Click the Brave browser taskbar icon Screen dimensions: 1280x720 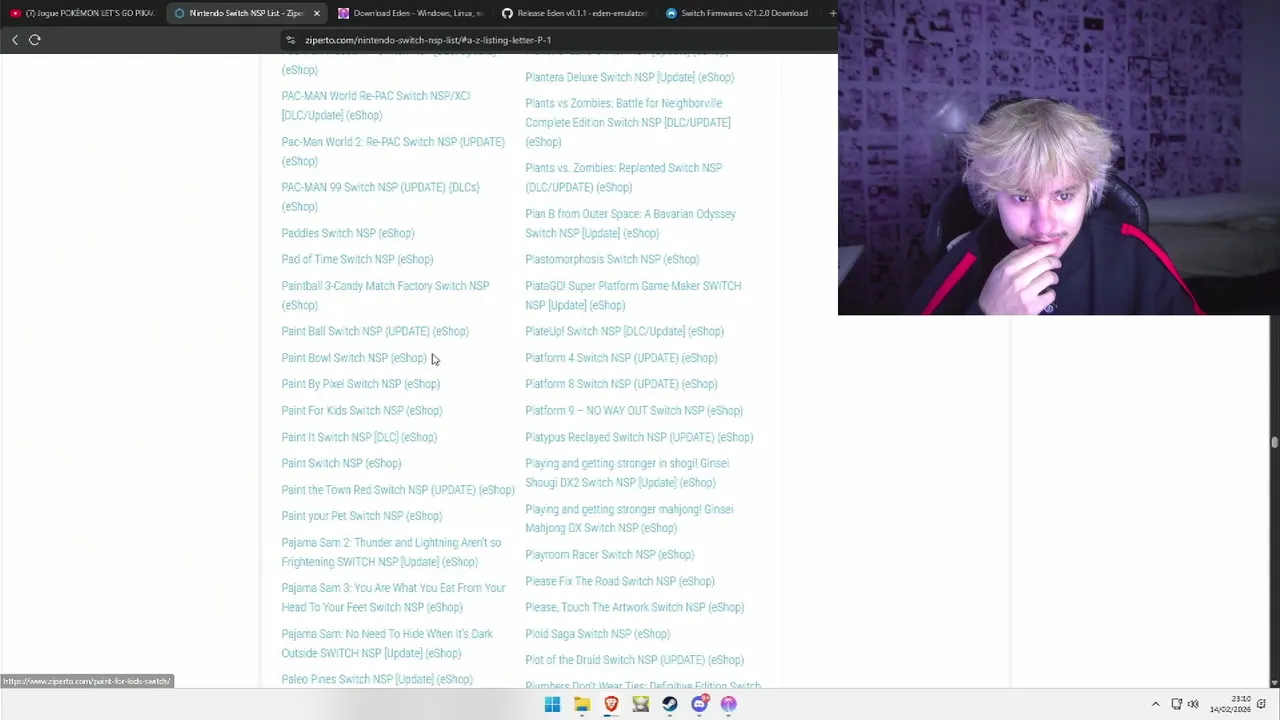611,704
